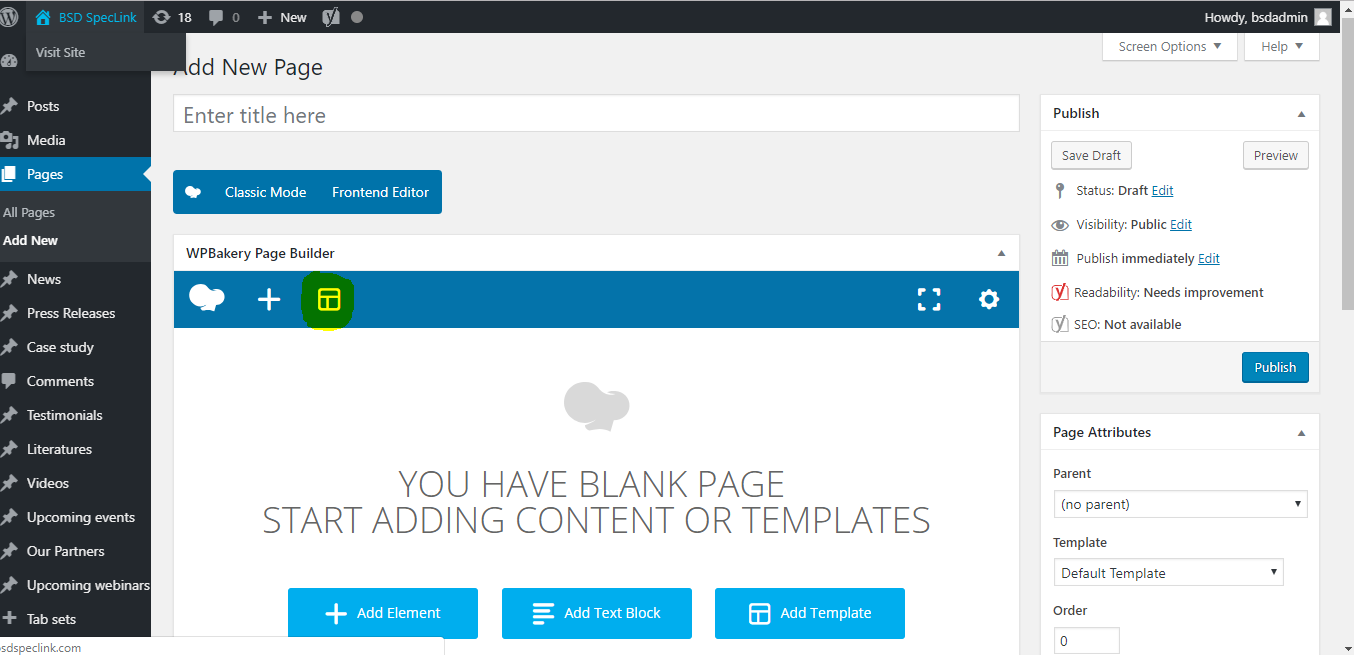Click the templates icon in WPBakery toolbar

click(x=329, y=299)
